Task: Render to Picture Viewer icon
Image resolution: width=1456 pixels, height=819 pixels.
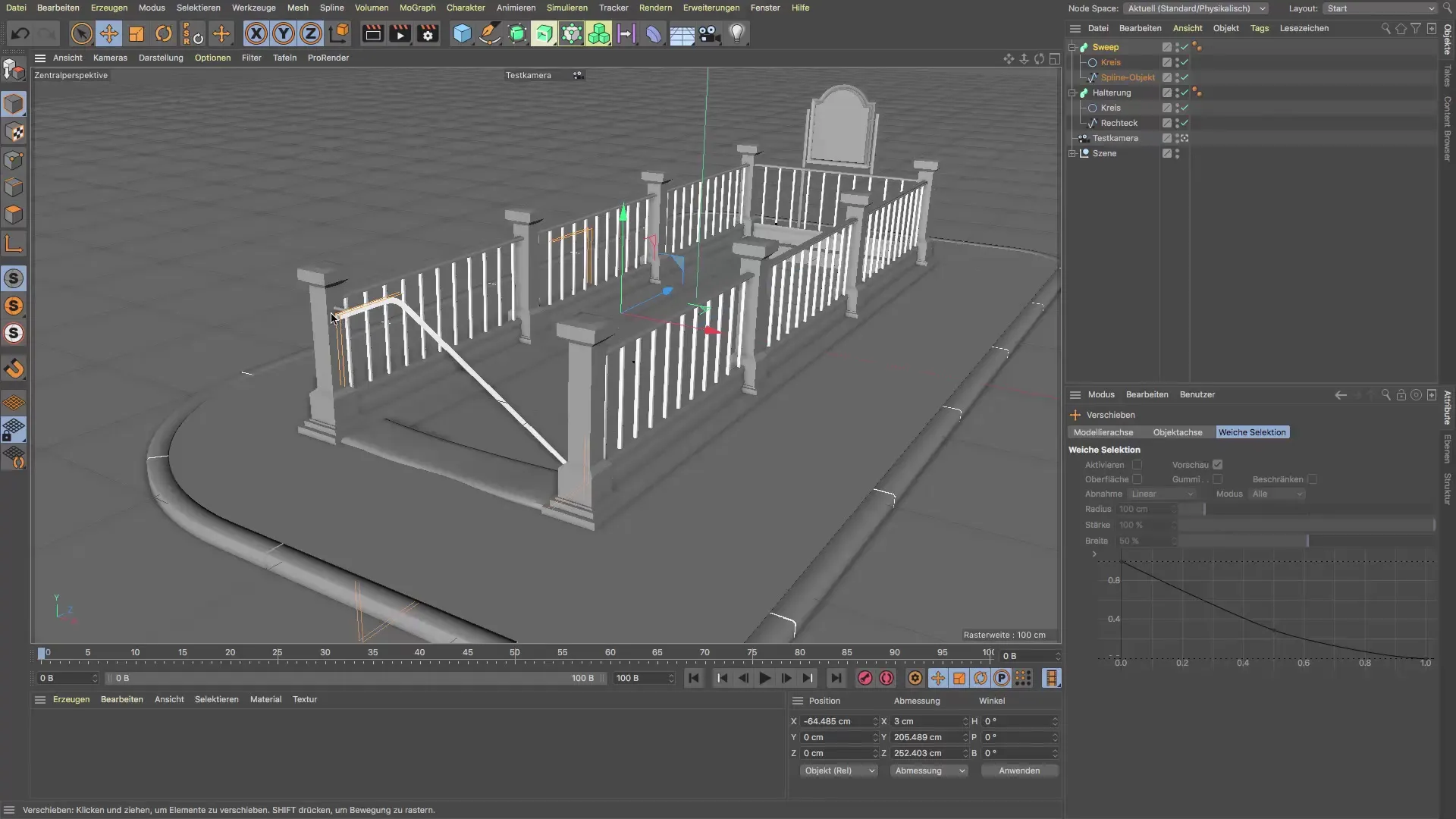Action: coord(400,33)
